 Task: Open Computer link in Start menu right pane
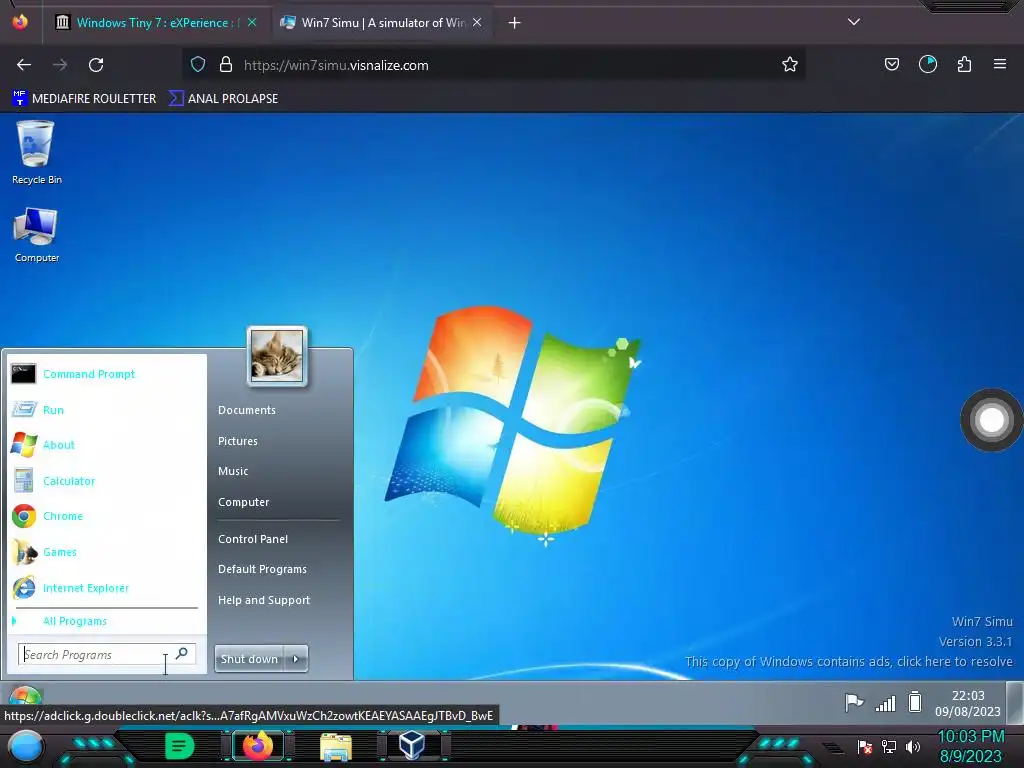(244, 502)
